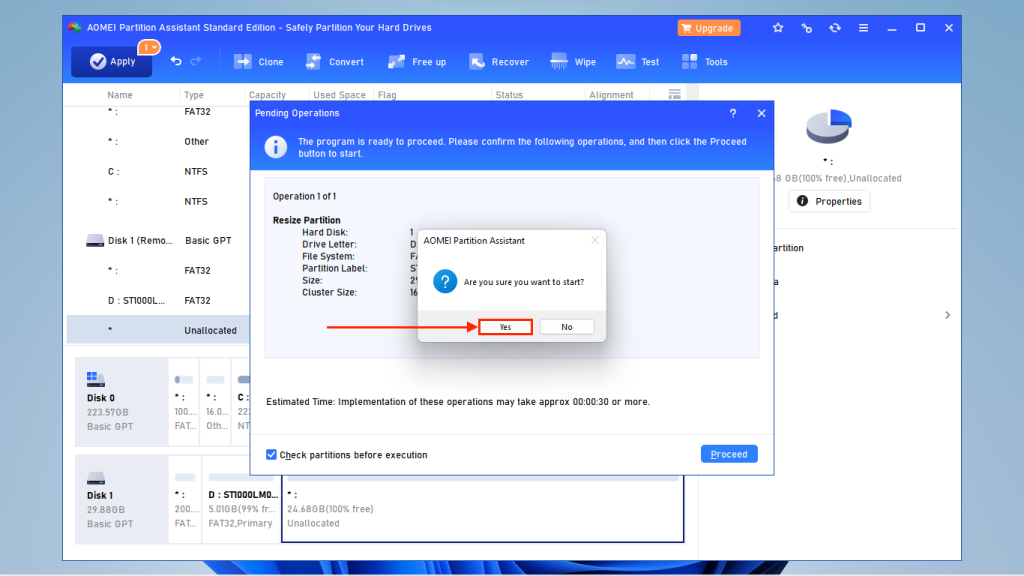This screenshot has height=576, width=1024.
Task: Open the Convert tool
Action: [335, 61]
